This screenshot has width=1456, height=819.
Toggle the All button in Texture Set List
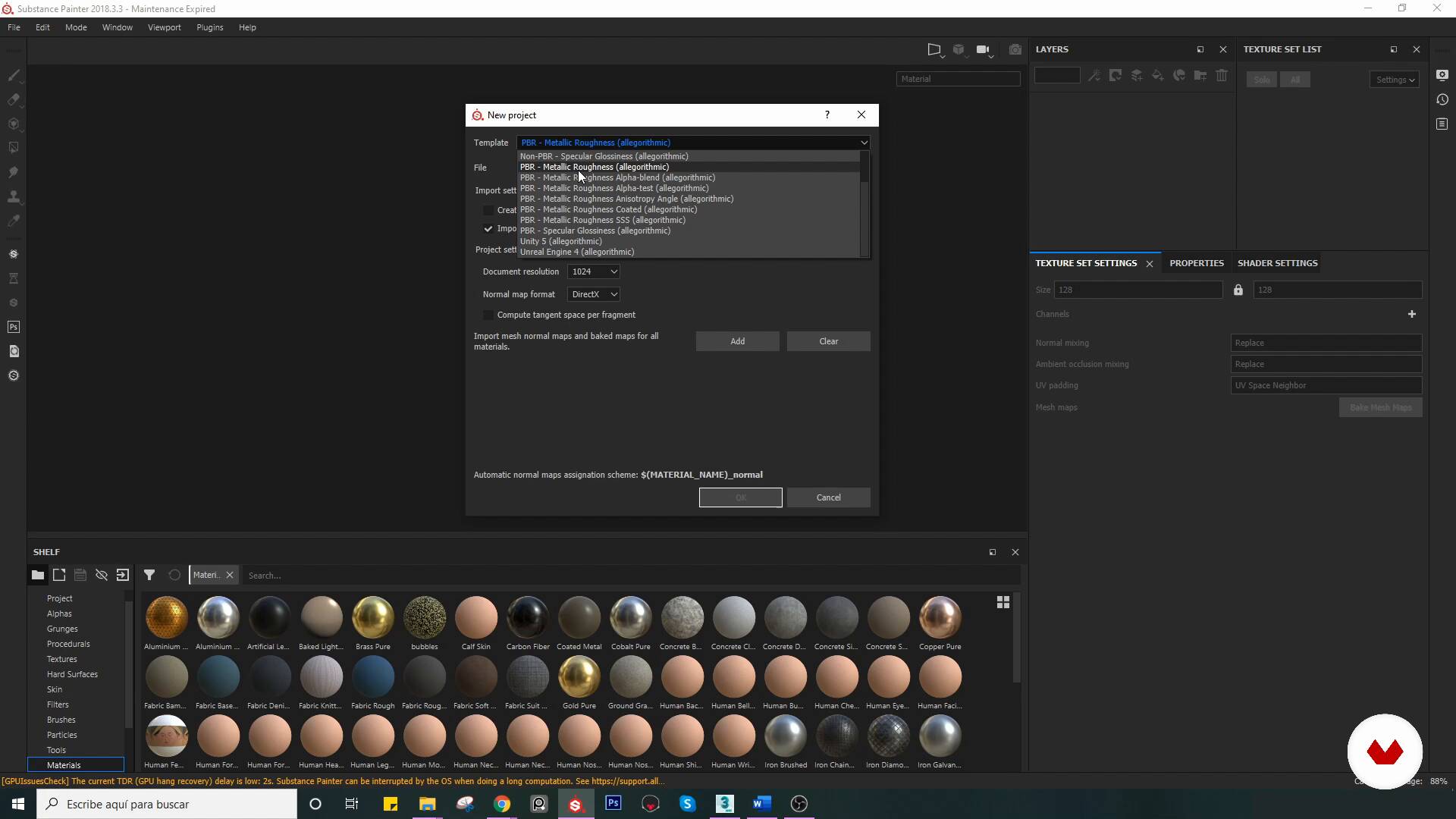pos(1294,80)
